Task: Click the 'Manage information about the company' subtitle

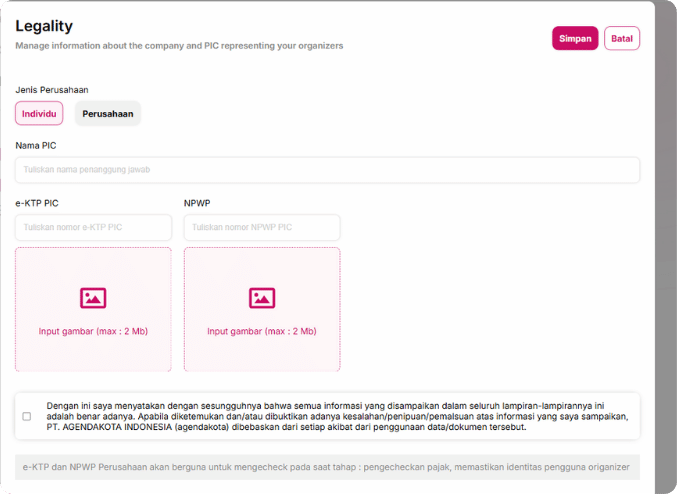Action: pos(179,46)
